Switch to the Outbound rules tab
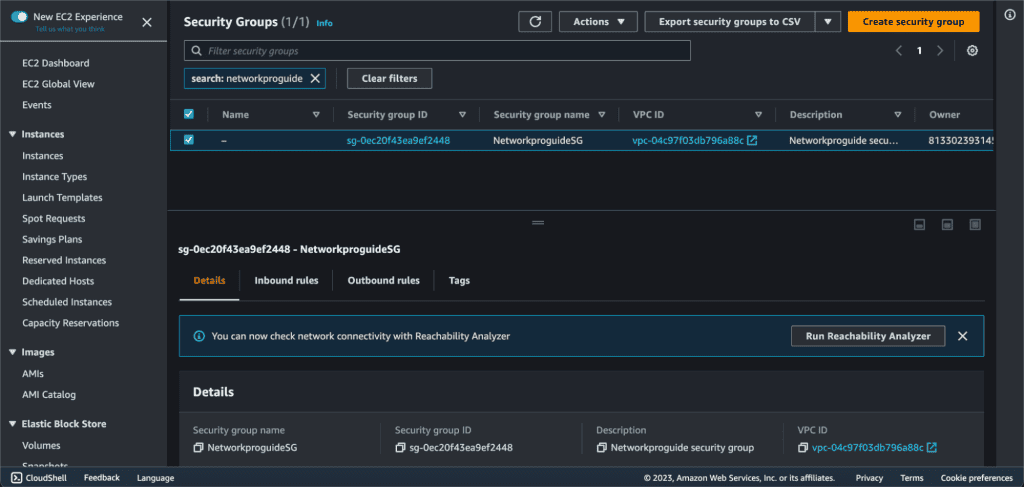 383,281
